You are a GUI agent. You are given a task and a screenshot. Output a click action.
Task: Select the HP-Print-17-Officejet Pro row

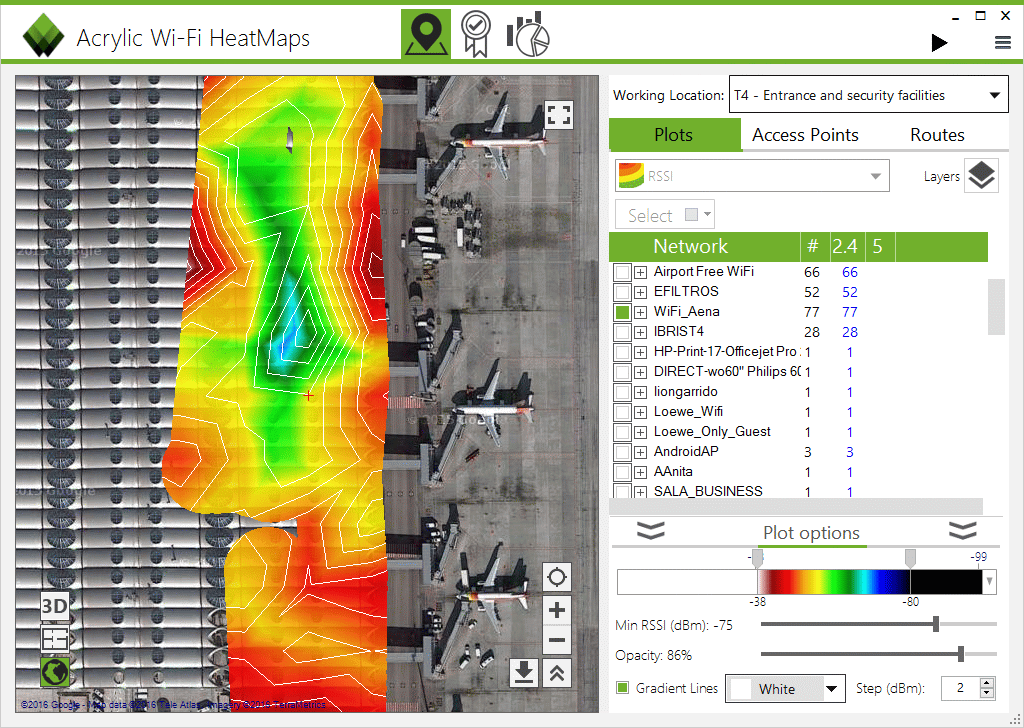(x=799, y=352)
